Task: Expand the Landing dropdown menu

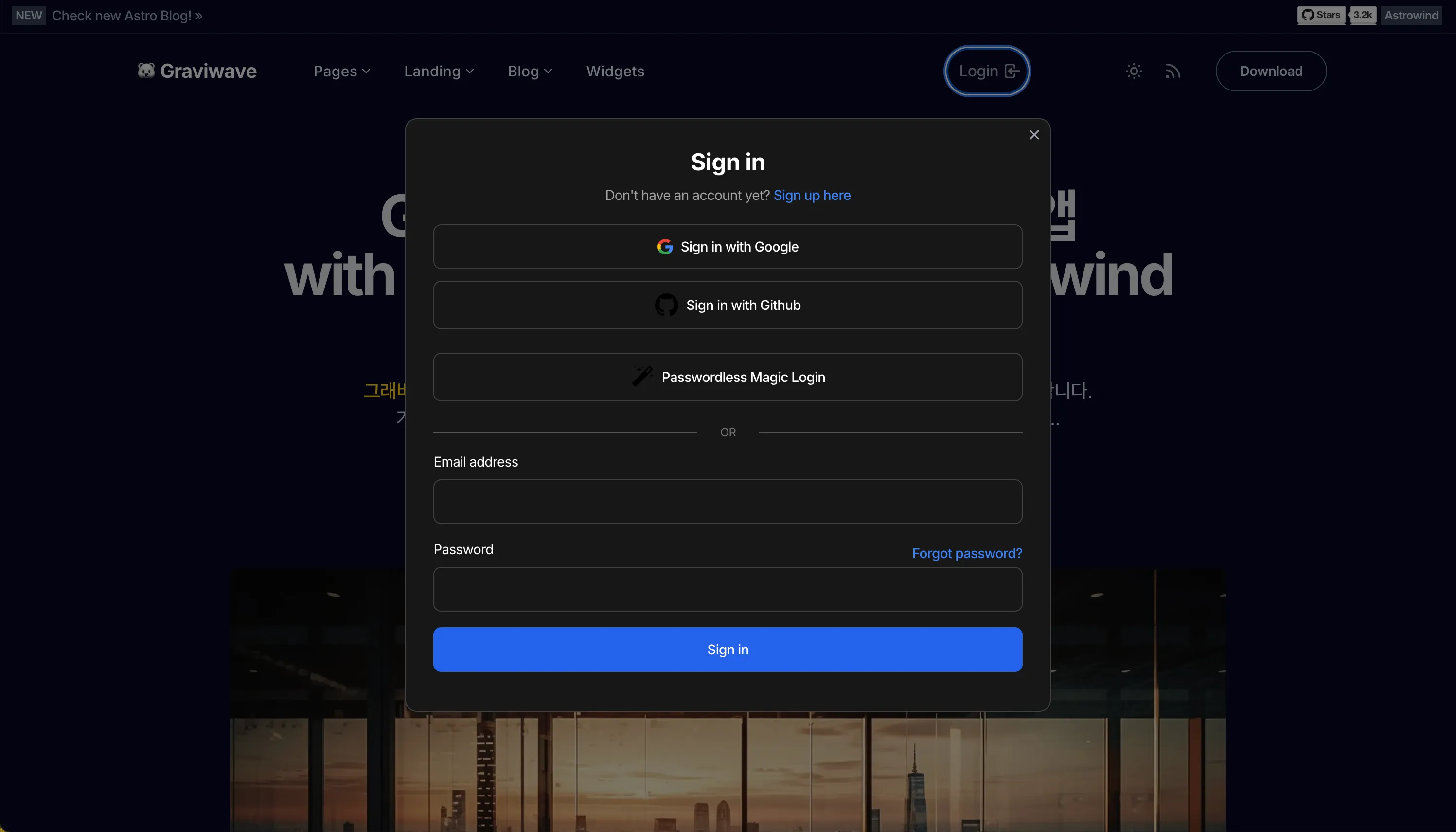Action: click(439, 70)
